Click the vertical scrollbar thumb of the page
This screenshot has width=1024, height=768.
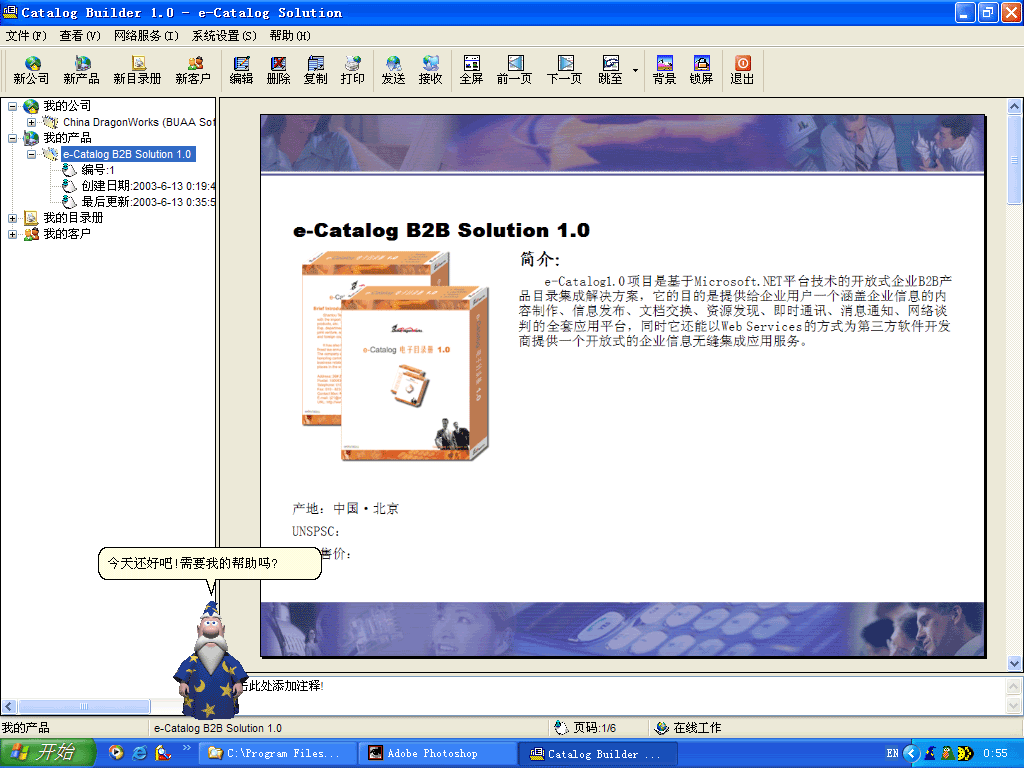click(1014, 159)
